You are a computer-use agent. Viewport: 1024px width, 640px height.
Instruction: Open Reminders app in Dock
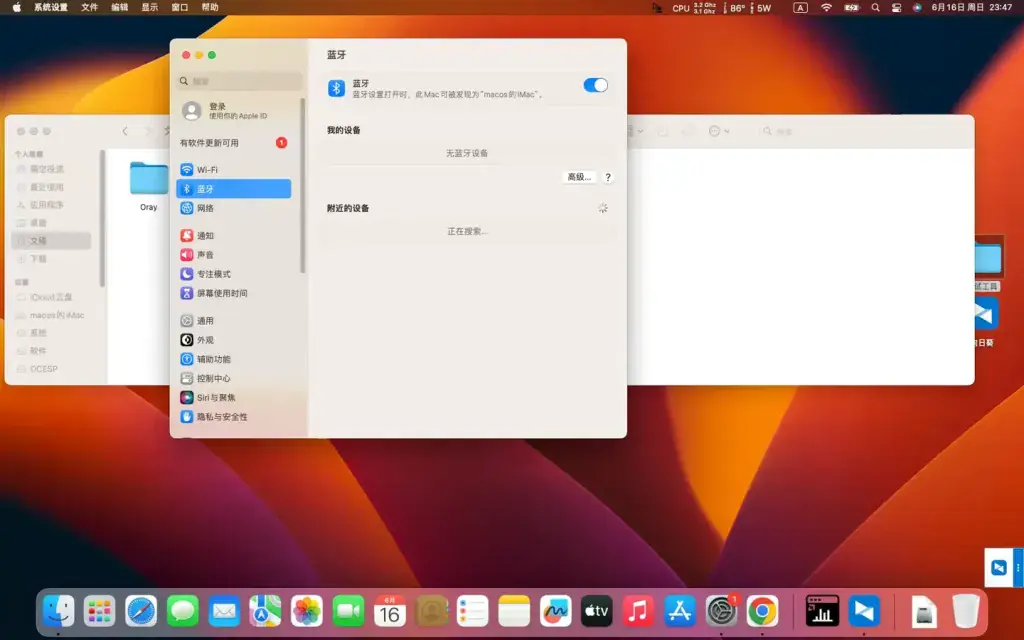[x=473, y=611]
